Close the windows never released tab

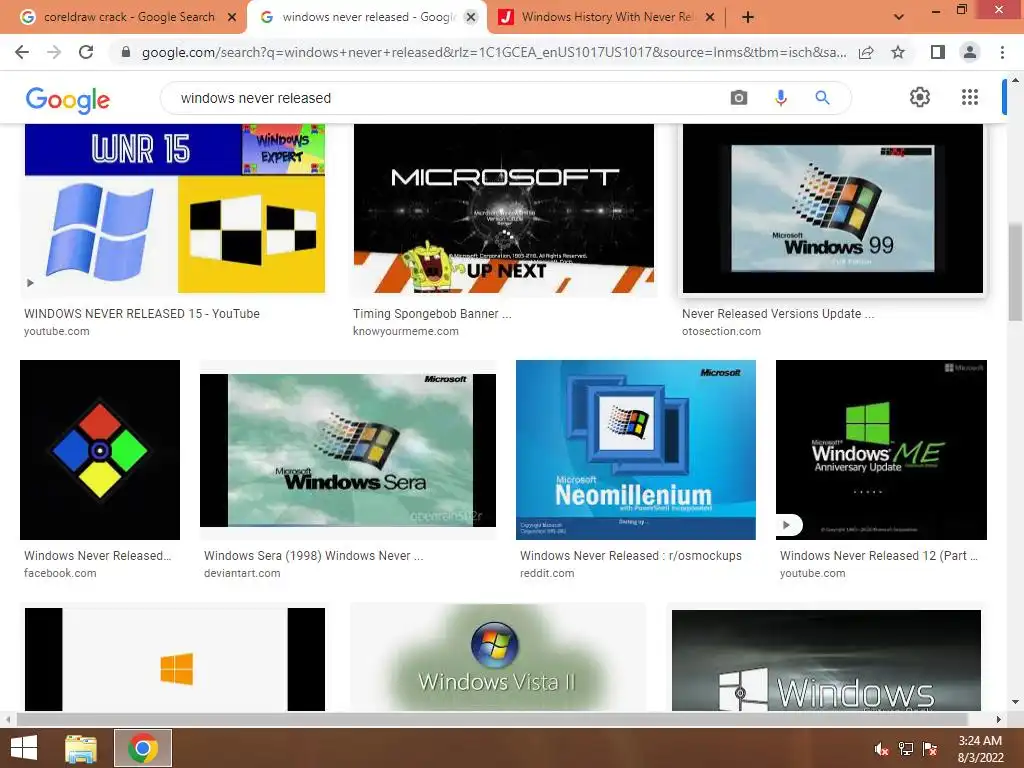471,17
